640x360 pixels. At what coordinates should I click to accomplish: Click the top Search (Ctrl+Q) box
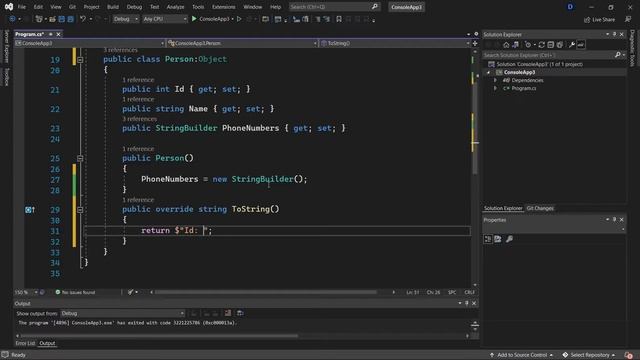point(334,7)
